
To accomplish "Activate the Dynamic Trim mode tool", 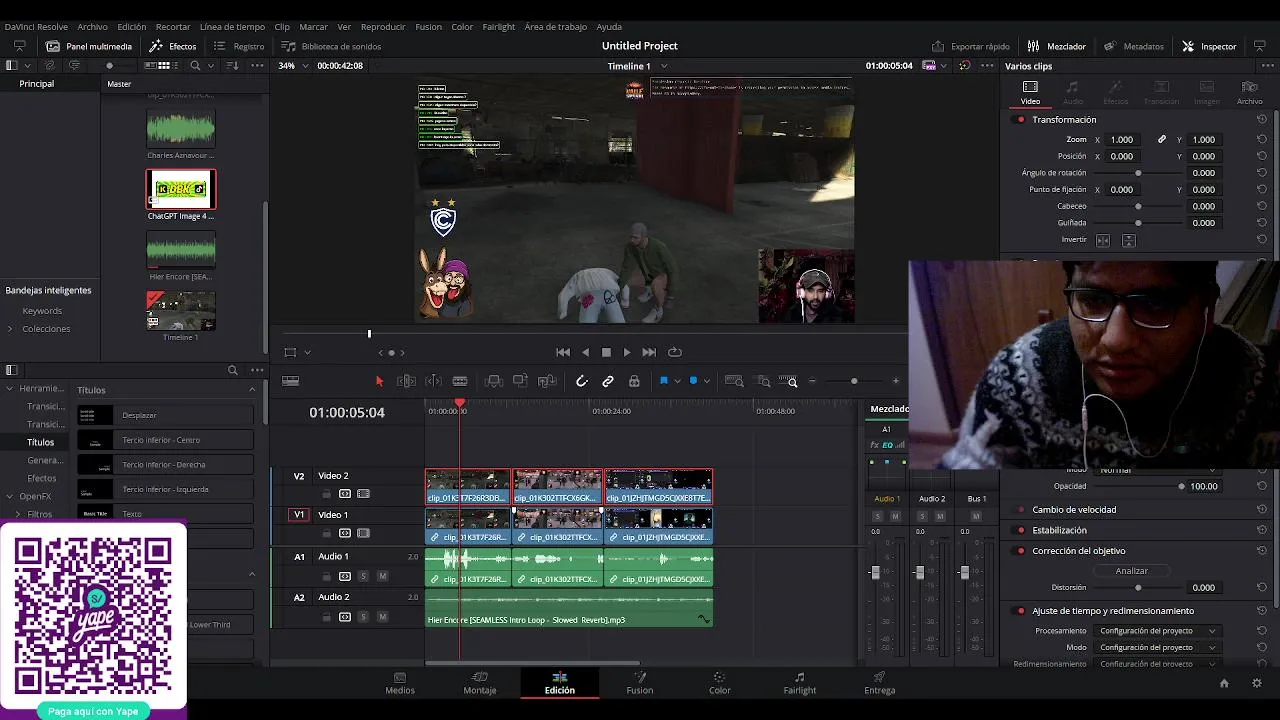I will coord(433,381).
